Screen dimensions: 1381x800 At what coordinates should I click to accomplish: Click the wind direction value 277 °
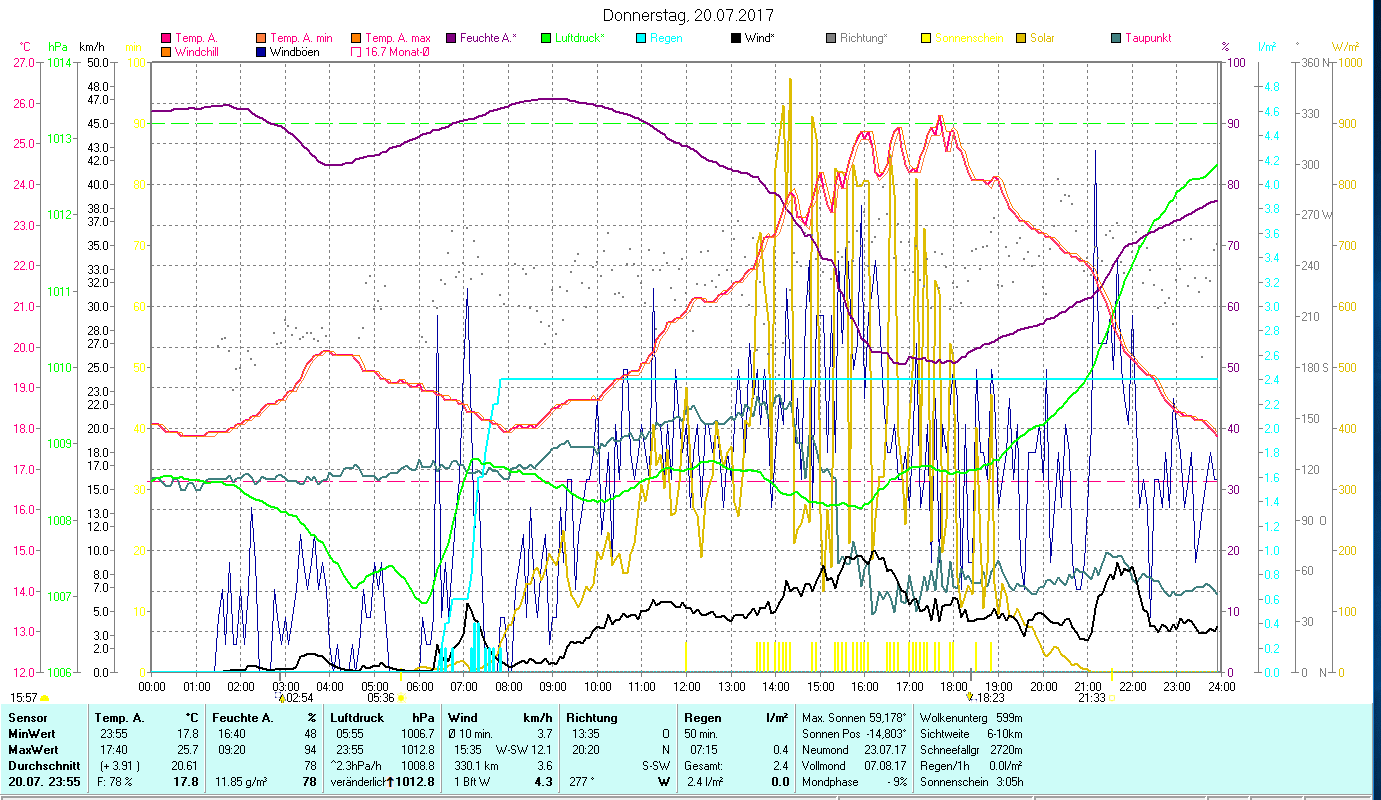[x=581, y=782]
